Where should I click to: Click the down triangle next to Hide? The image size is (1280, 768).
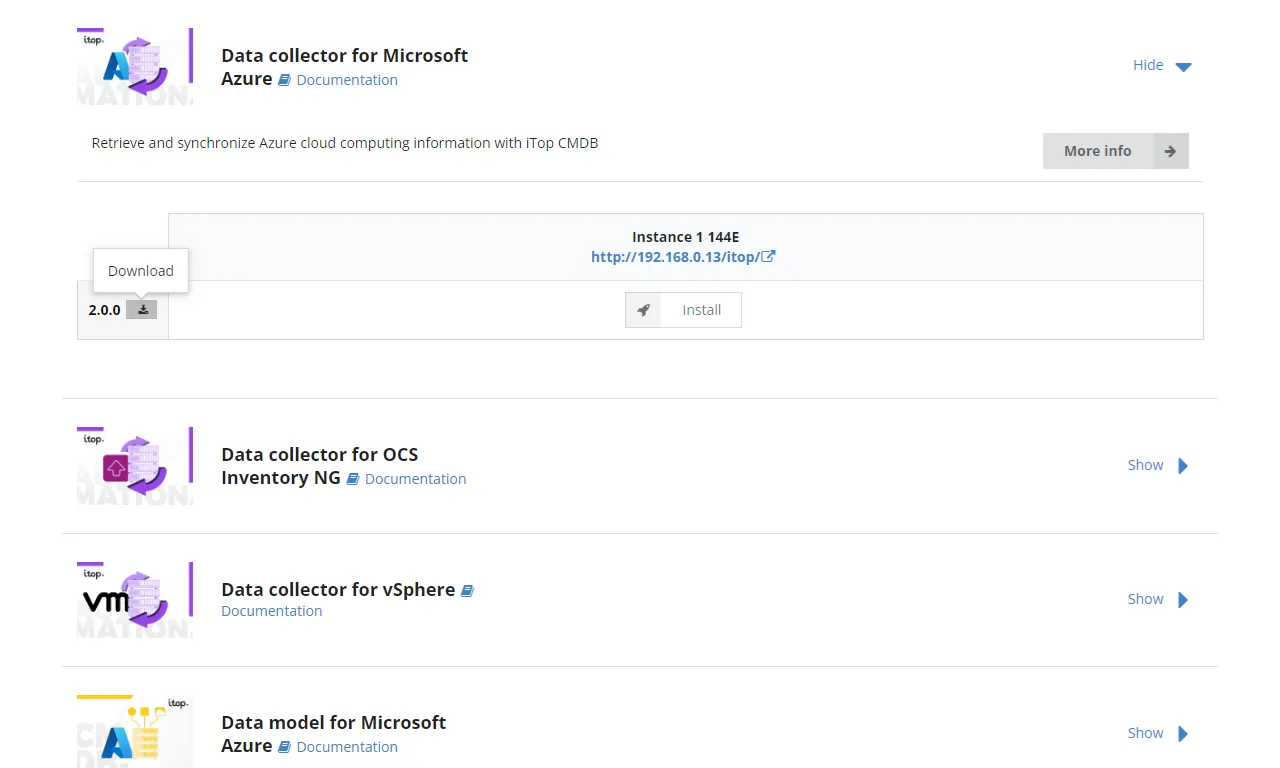click(x=1183, y=67)
